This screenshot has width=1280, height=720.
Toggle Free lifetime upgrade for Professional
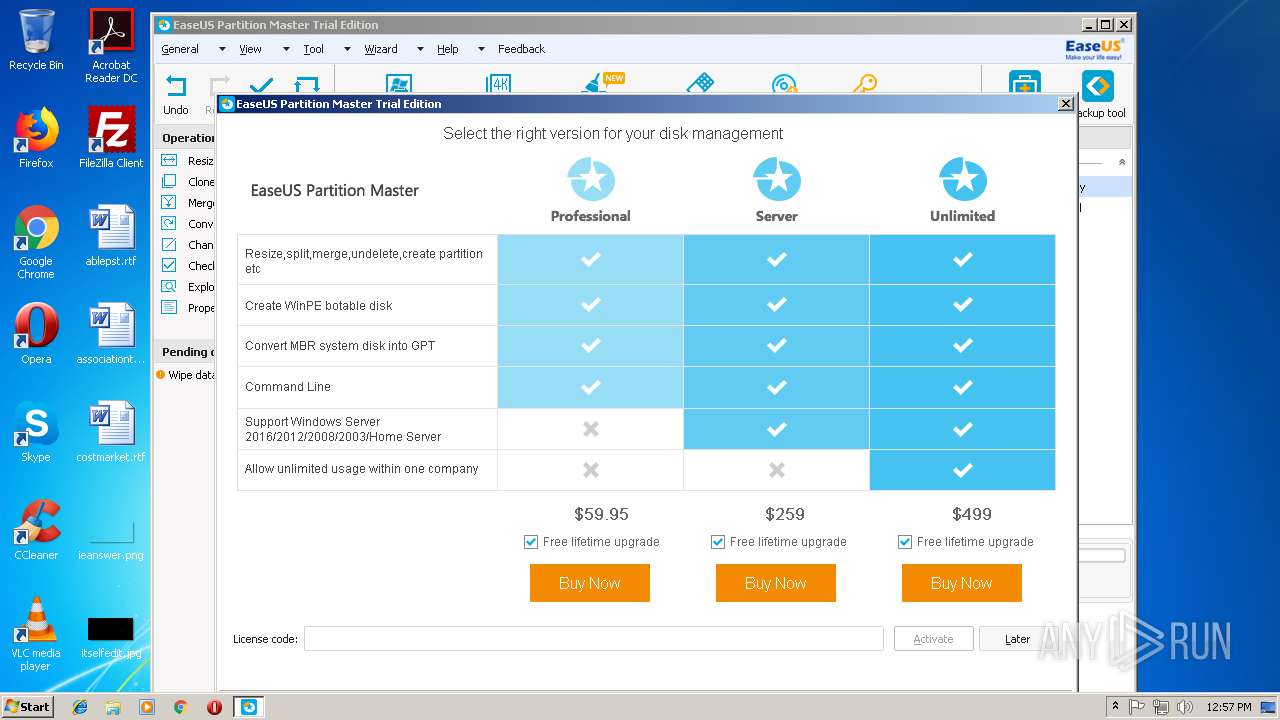point(531,542)
